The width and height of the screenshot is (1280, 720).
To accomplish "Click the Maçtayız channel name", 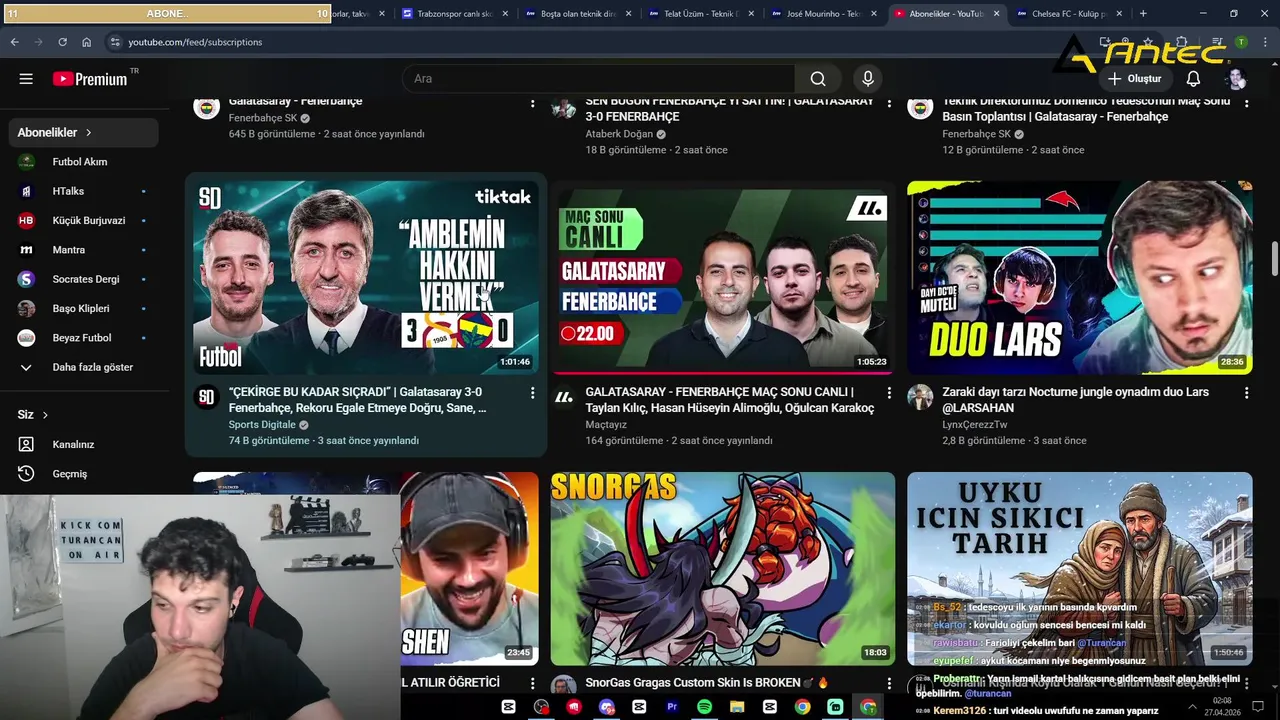I will point(606,424).
